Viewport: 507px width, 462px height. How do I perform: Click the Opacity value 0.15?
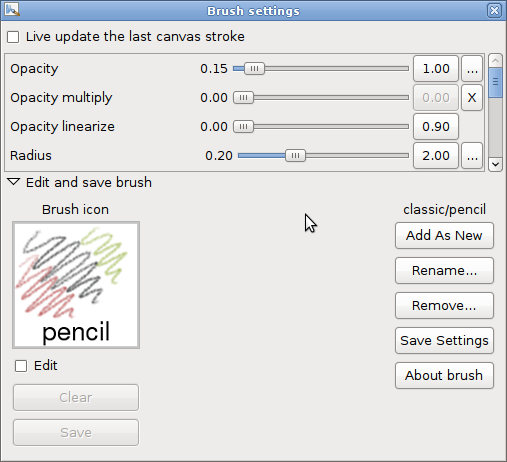click(214, 69)
